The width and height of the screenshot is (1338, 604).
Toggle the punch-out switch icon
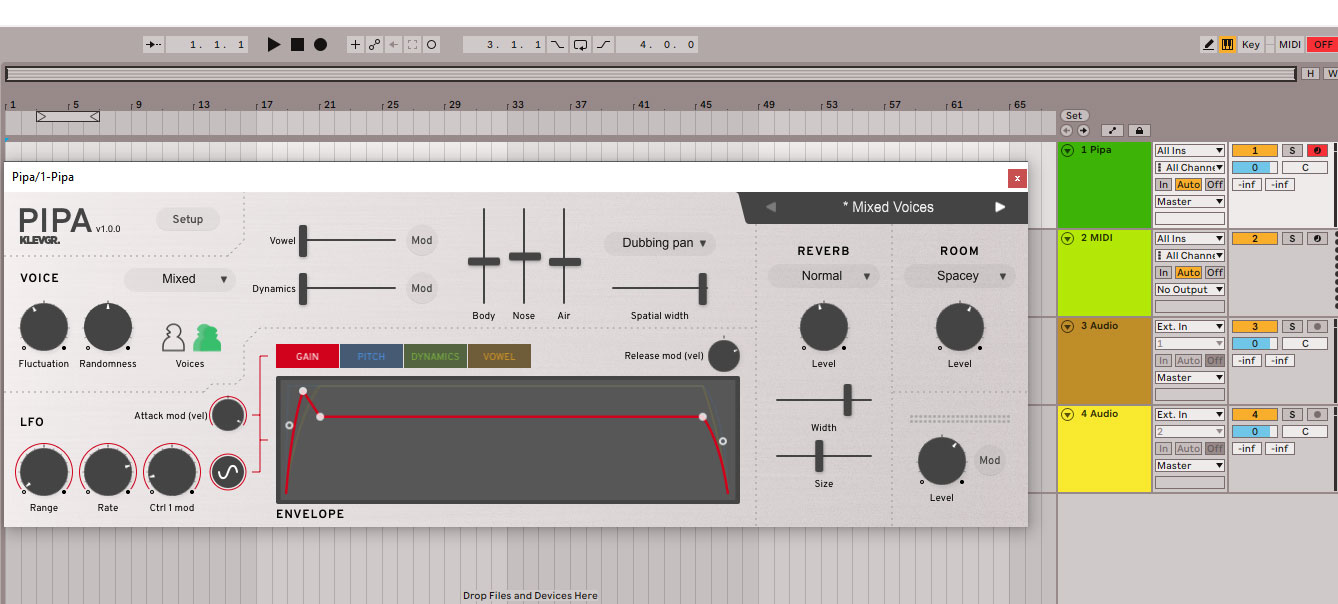tap(603, 45)
